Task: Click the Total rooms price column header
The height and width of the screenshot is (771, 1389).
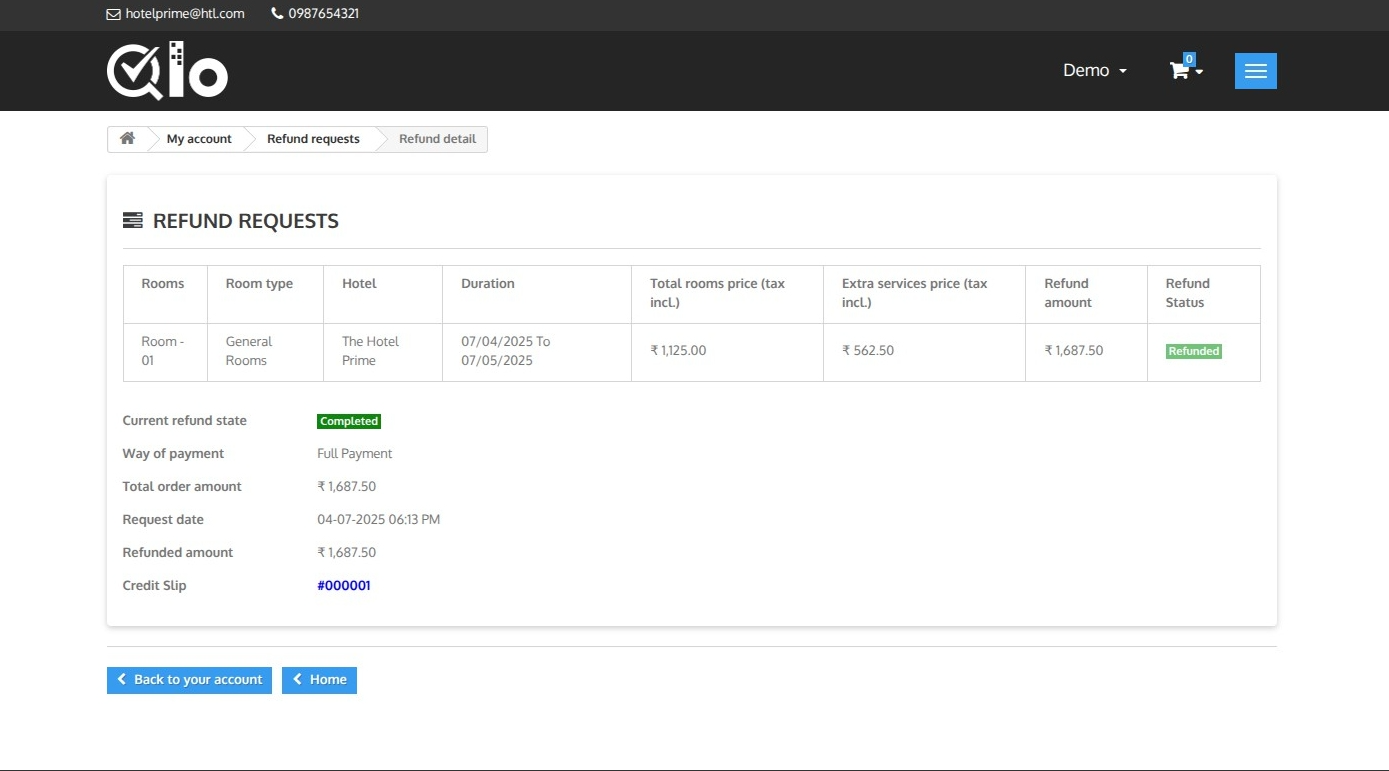Action: click(x=727, y=294)
